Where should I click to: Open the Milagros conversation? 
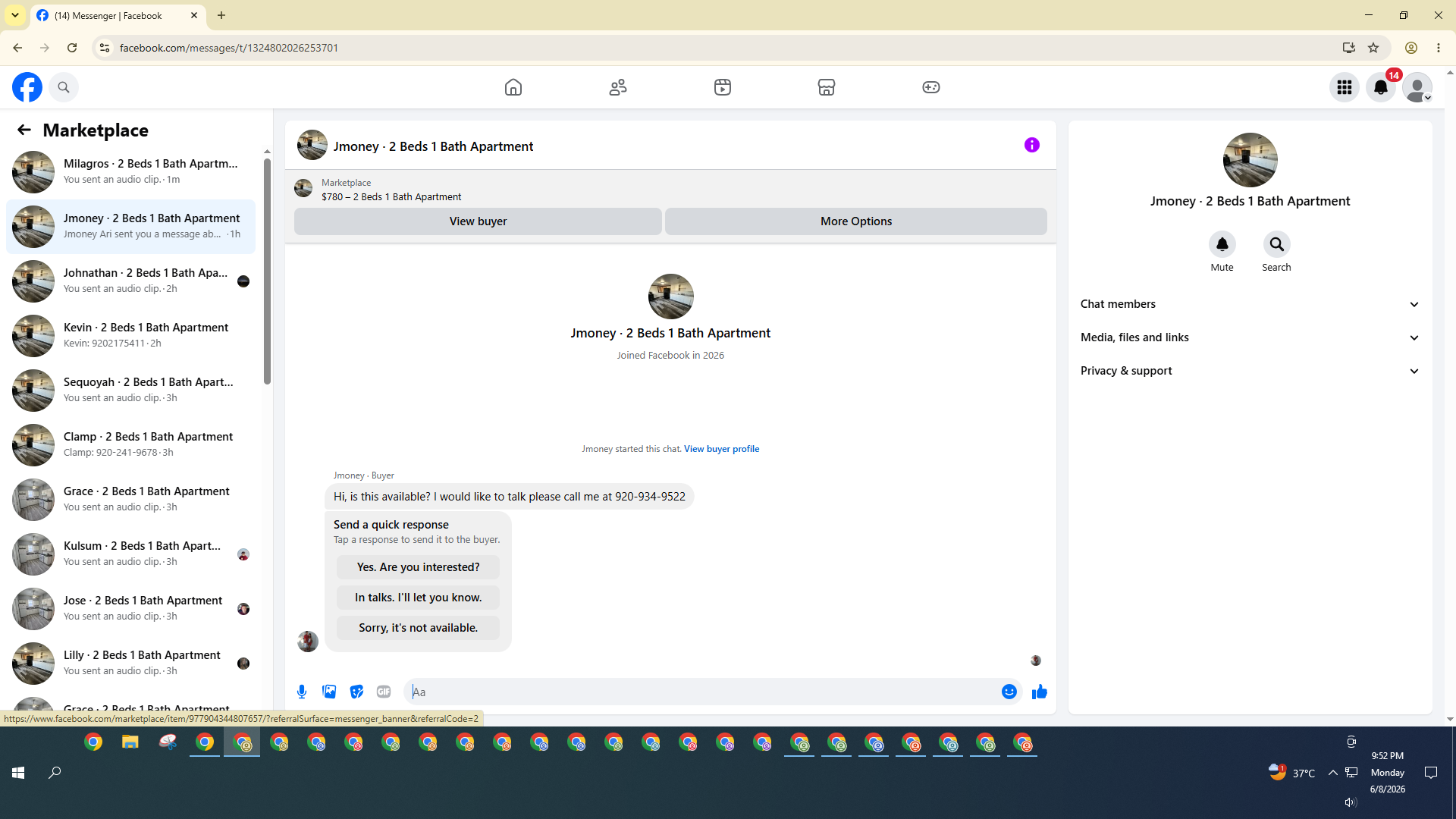click(x=130, y=172)
